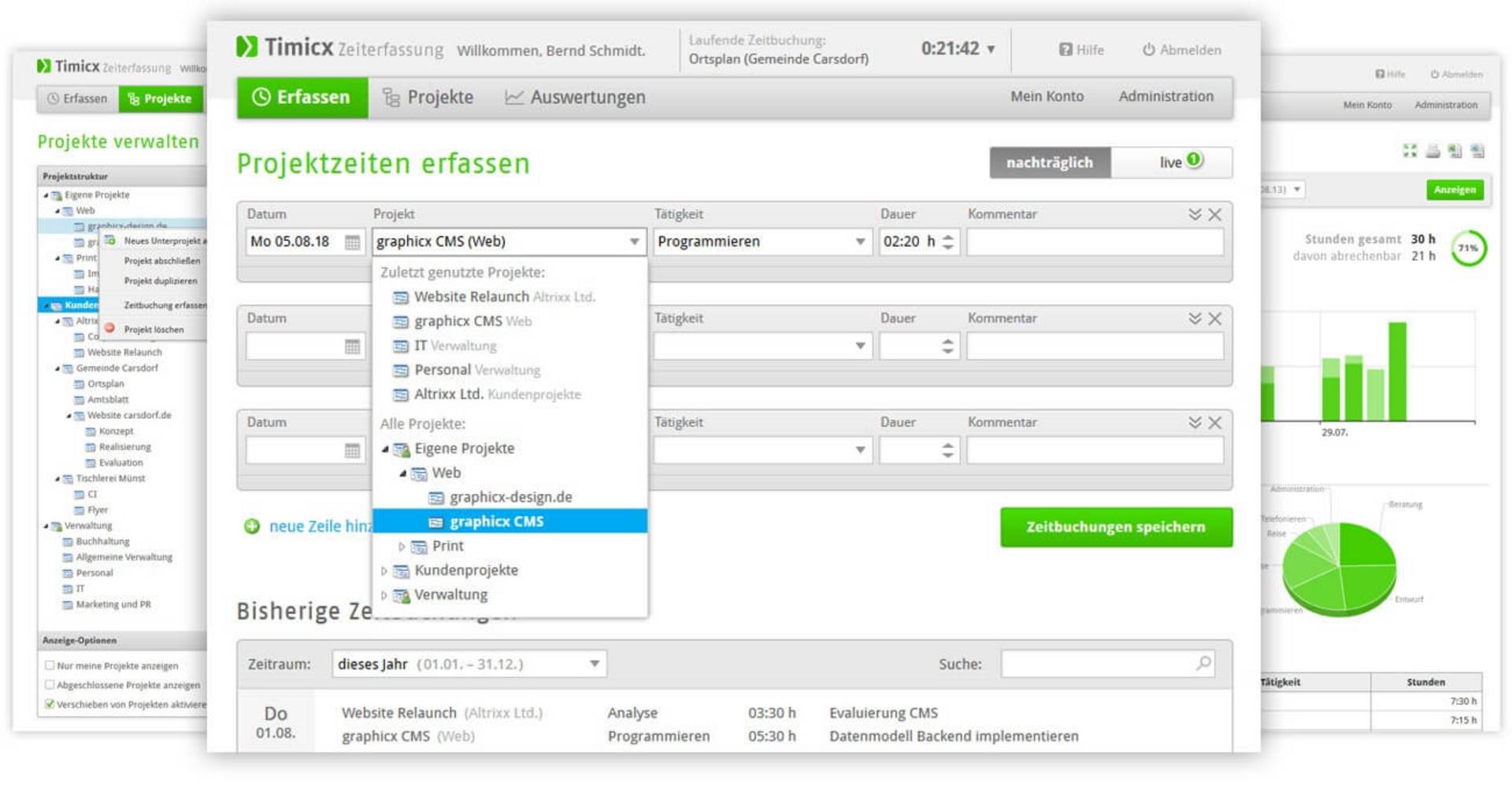This screenshot has height=793, width=1512.
Task: Toggle 'Nur meine Projekte anzeigen' checkbox
Action: click(x=50, y=665)
